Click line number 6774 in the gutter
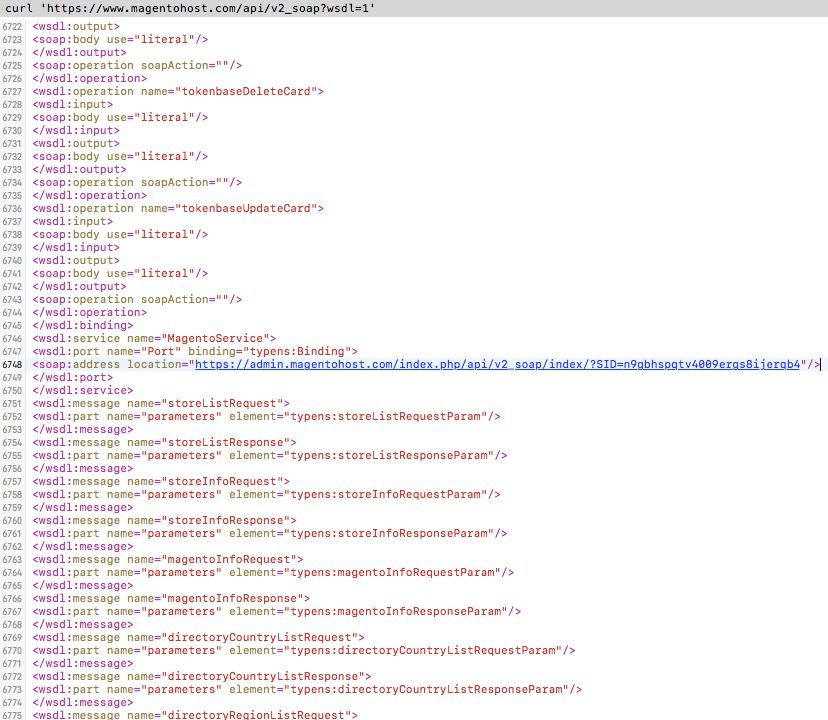Screen dimensions: 828x720 pyautogui.click(x=13, y=702)
